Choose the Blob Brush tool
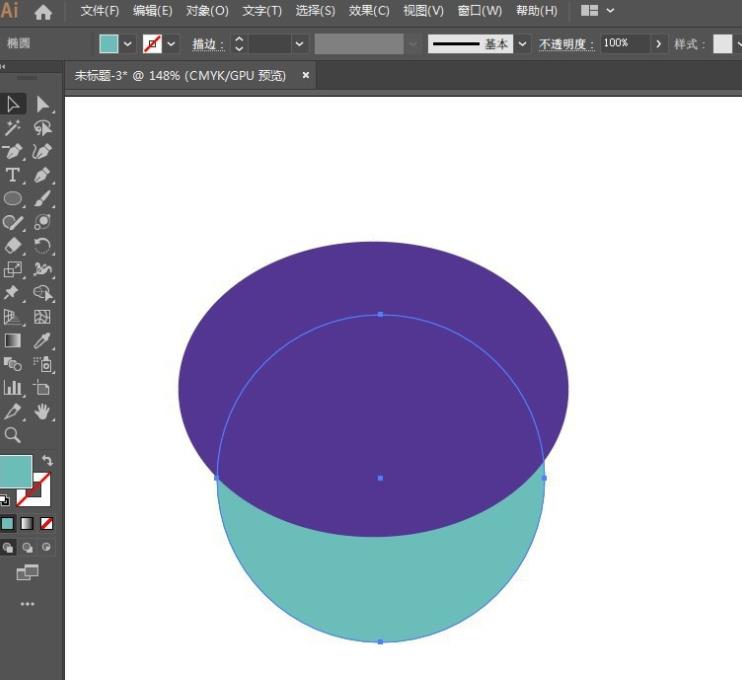The image size is (742, 680). [43, 222]
